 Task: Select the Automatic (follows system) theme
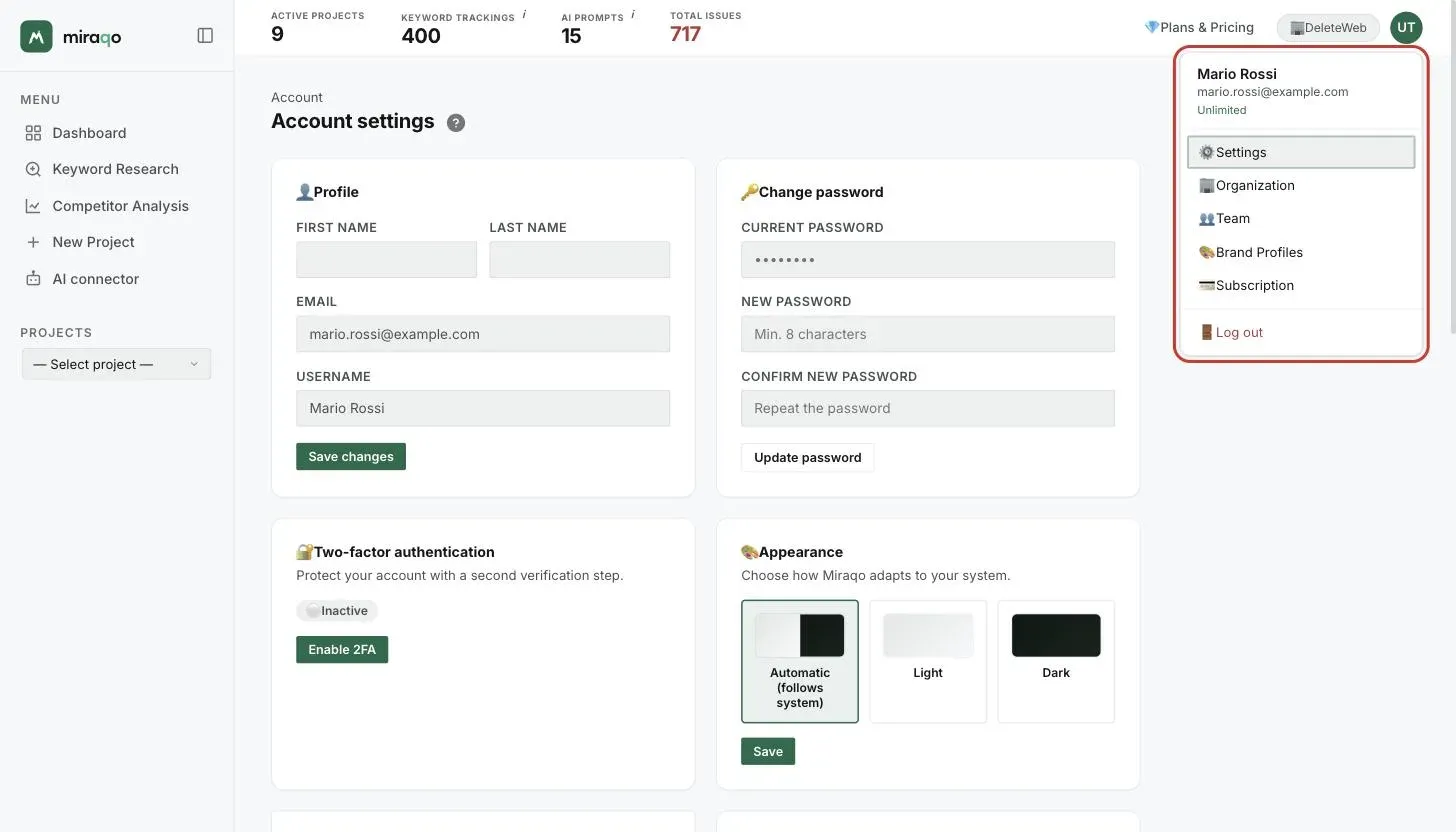click(800, 661)
